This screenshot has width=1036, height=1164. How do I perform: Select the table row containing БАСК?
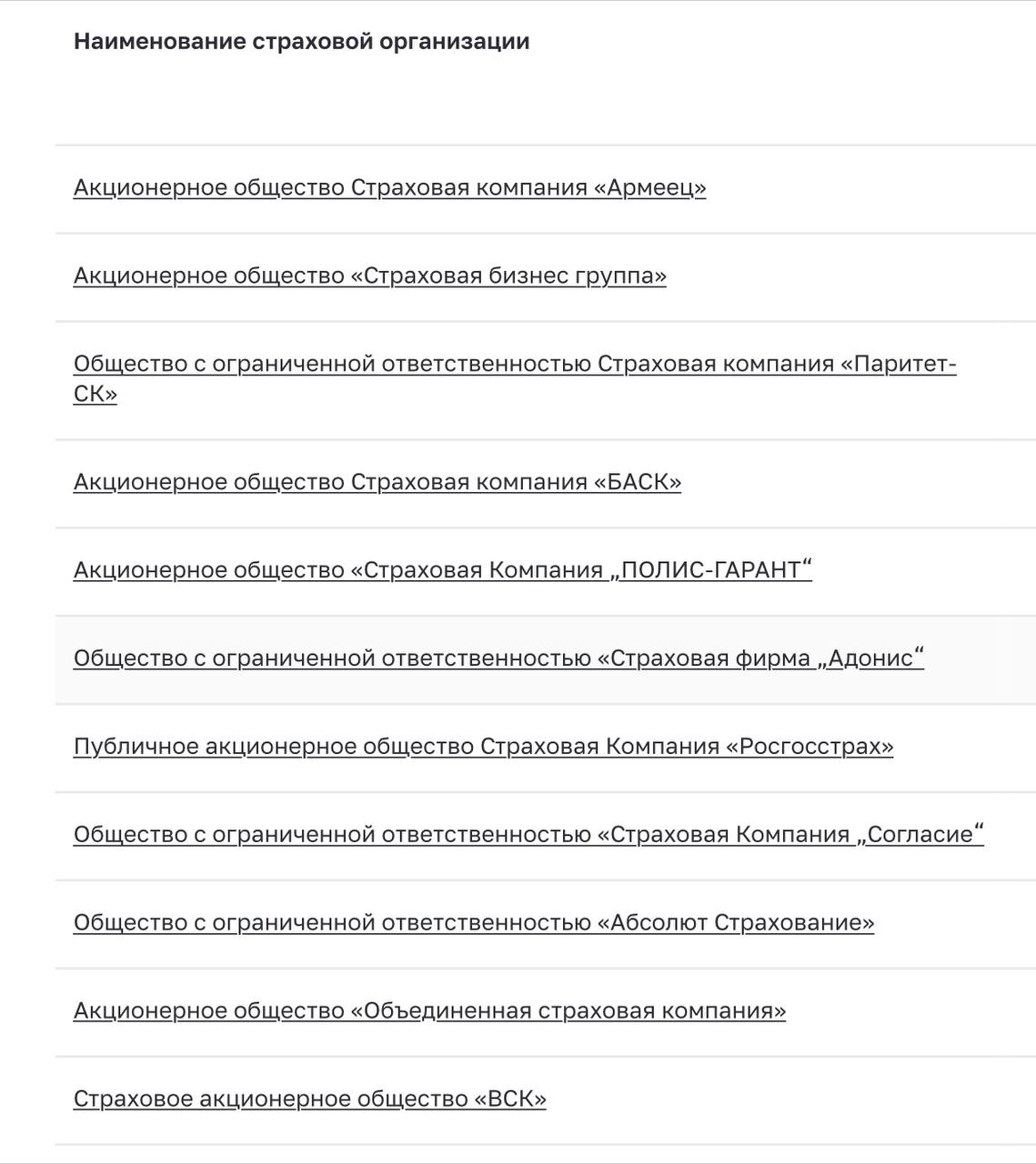coord(545,483)
